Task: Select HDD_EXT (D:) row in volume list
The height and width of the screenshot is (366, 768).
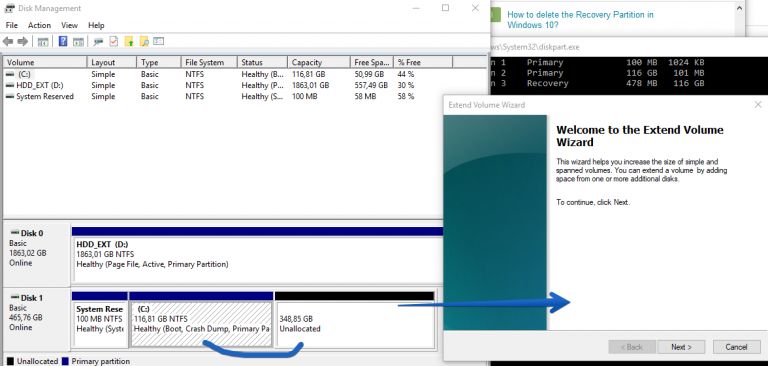Action: [223, 85]
